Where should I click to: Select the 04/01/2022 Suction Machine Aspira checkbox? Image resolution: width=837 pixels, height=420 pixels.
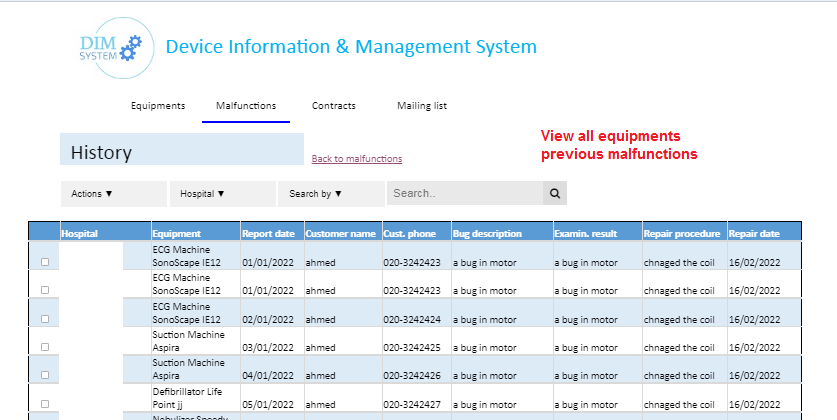(44, 375)
